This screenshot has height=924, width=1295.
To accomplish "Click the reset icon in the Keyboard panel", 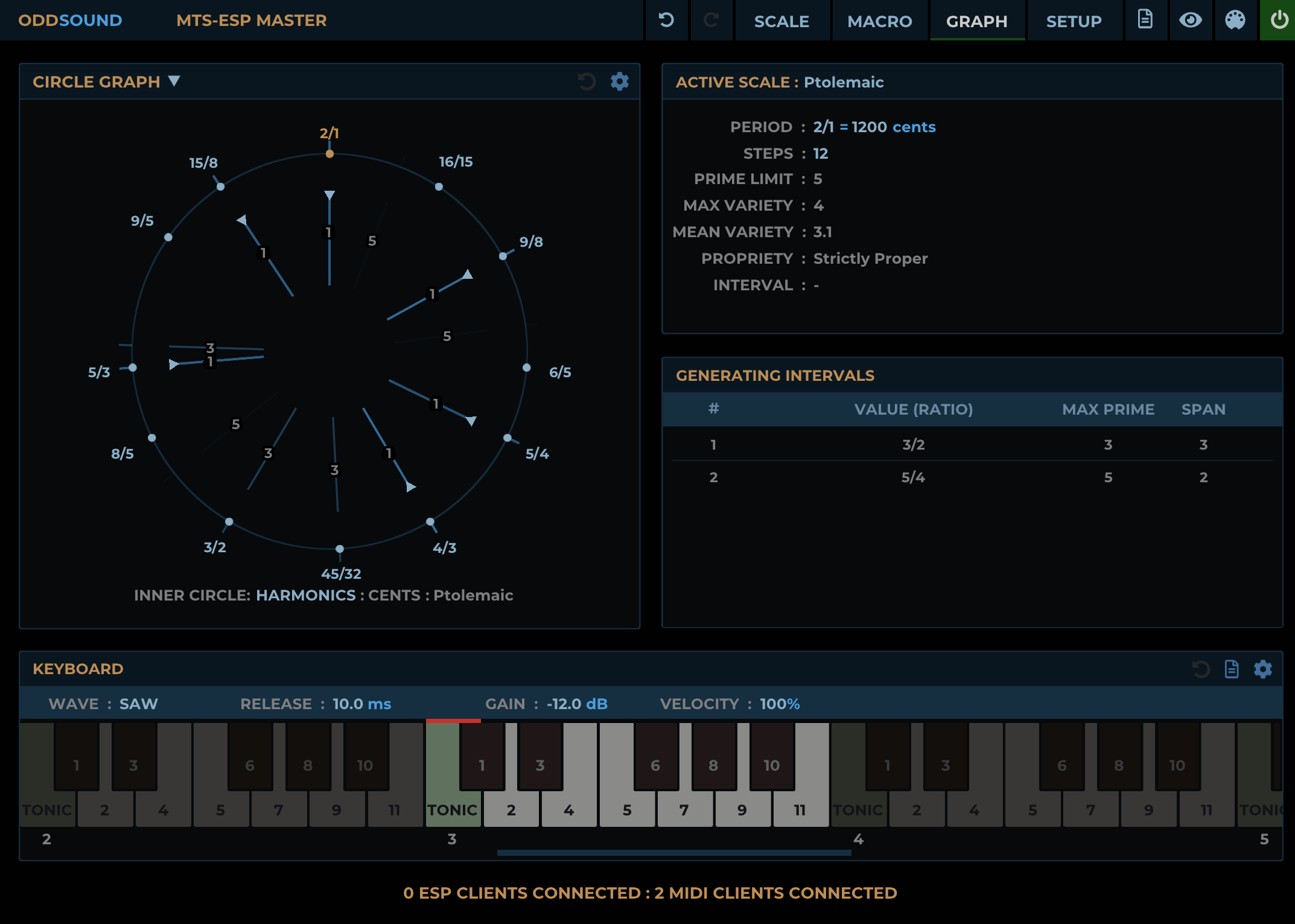I will tap(1200, 669).
